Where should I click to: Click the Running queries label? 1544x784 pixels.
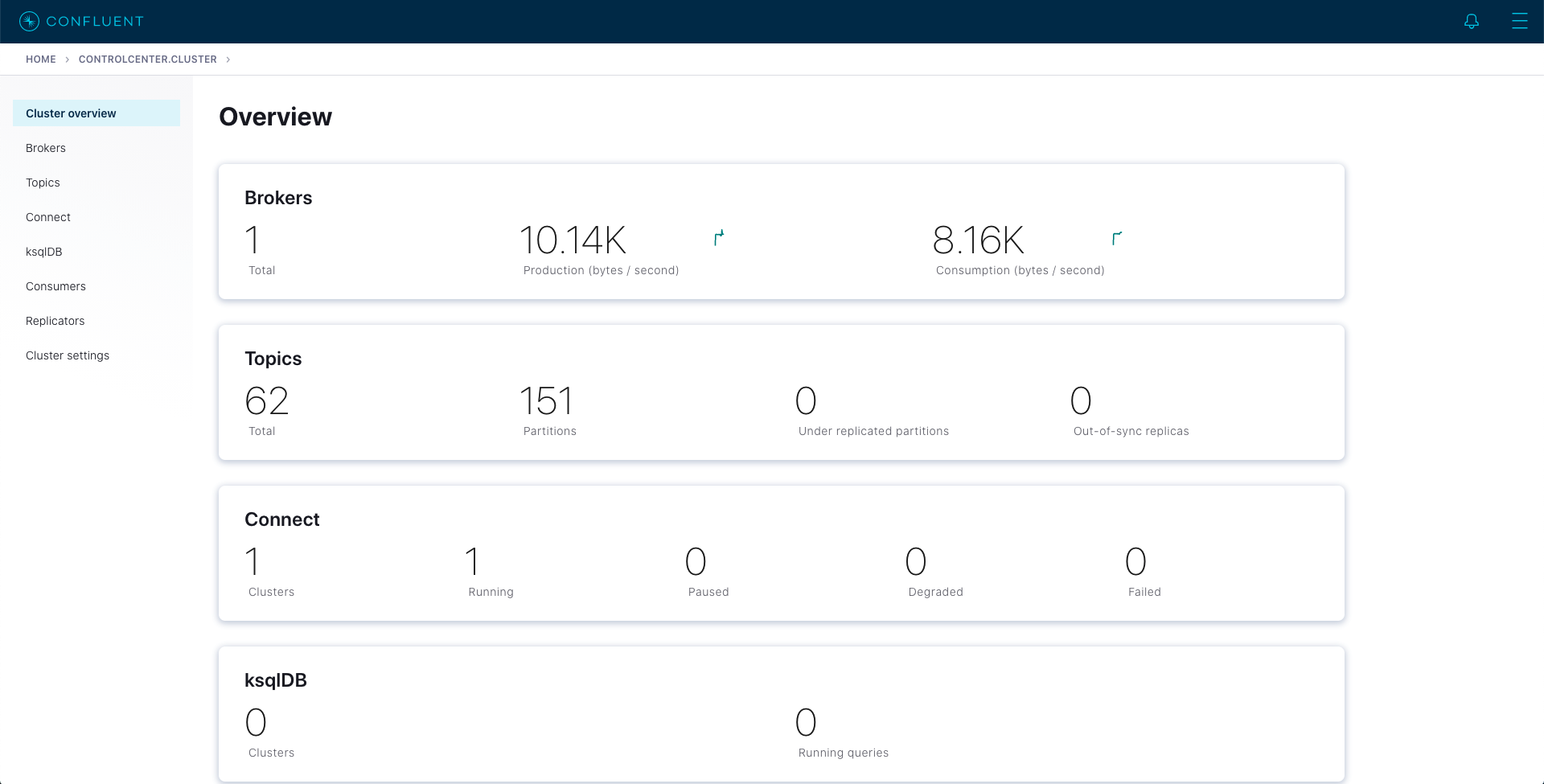tap(844, 753)
